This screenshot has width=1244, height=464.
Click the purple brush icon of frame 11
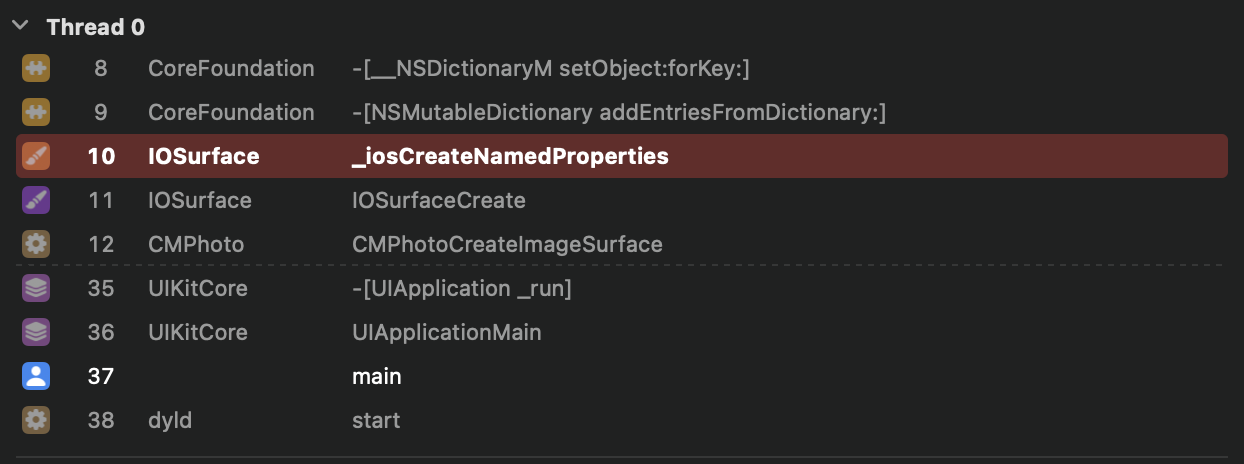(36, 201)
